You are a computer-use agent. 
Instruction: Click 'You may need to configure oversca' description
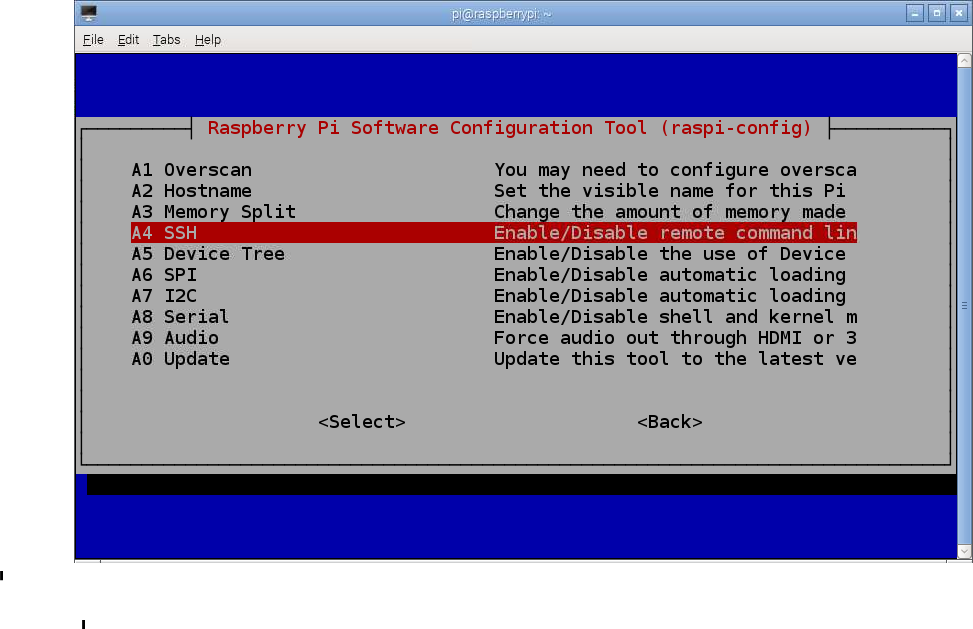click(x=675, y=170)
